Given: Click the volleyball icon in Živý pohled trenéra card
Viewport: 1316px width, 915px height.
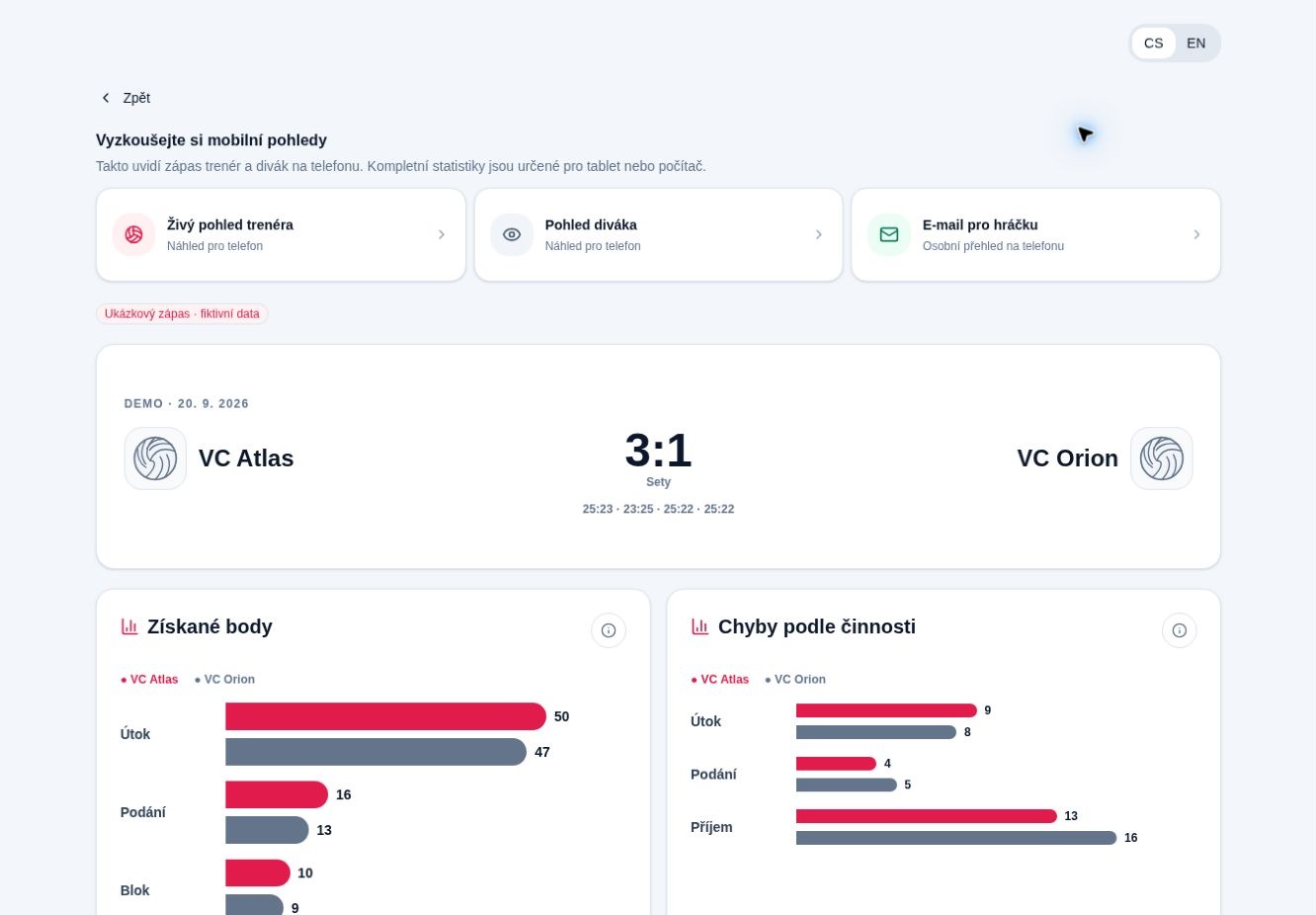Looking at the screenshot, I should [x=133, y=234].
